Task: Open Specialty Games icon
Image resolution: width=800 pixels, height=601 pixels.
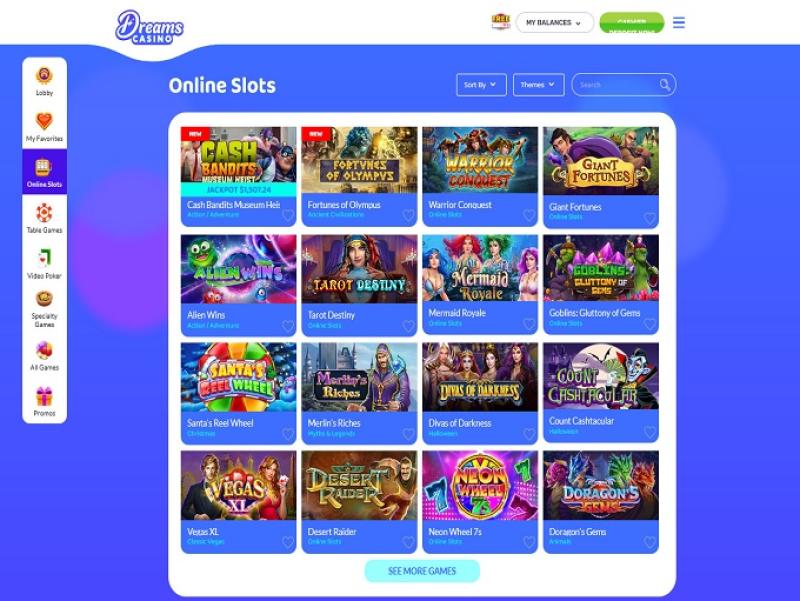Action: [x=44, y=298]
